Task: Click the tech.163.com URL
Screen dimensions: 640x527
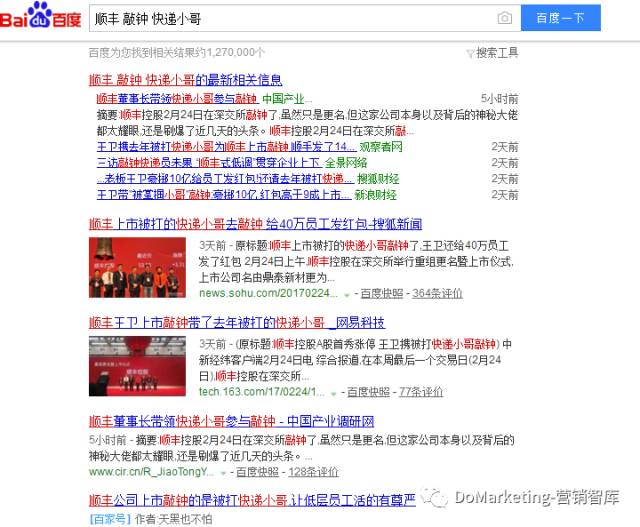Action: 262,392
